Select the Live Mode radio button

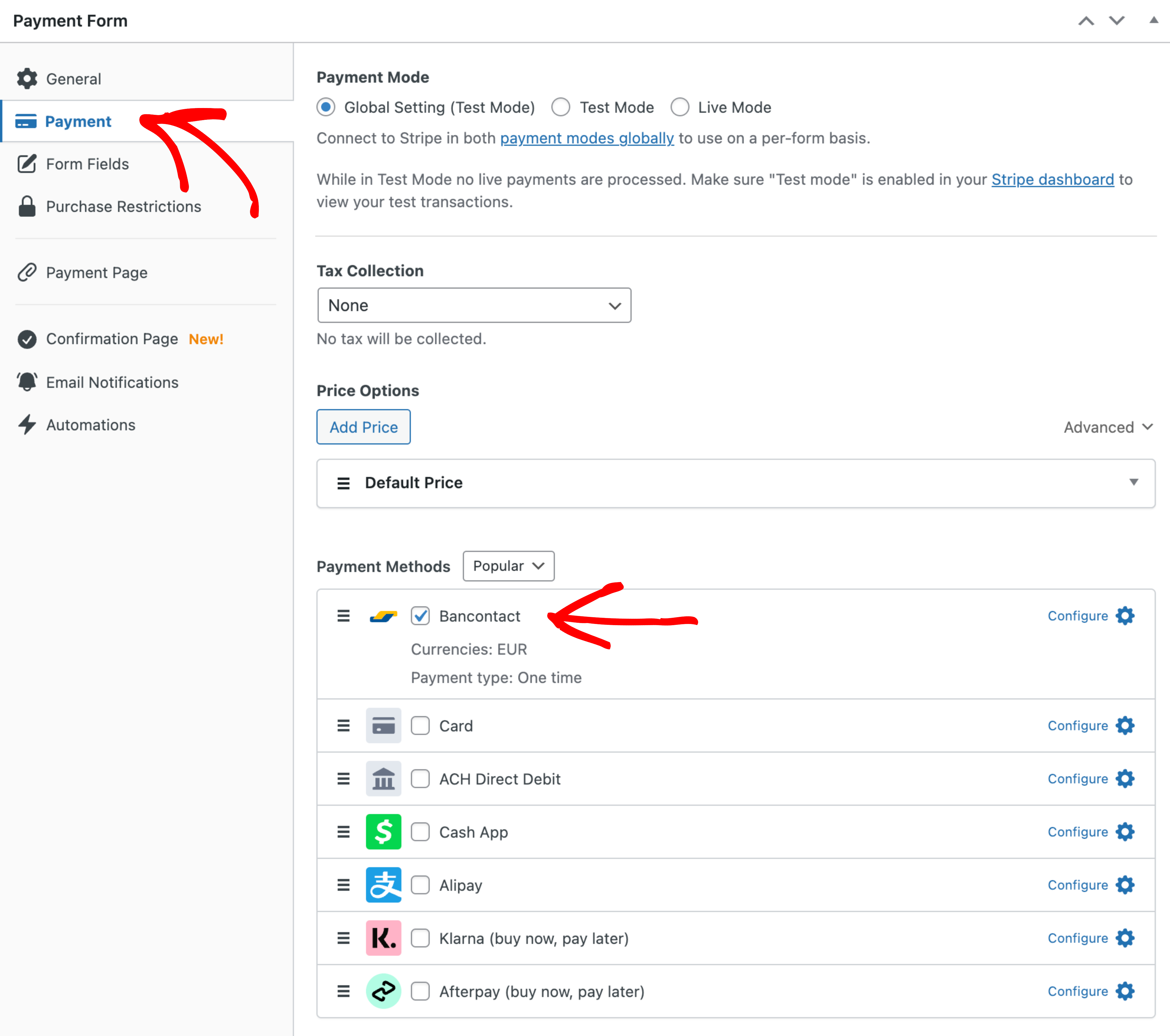(x=679, y=107)
